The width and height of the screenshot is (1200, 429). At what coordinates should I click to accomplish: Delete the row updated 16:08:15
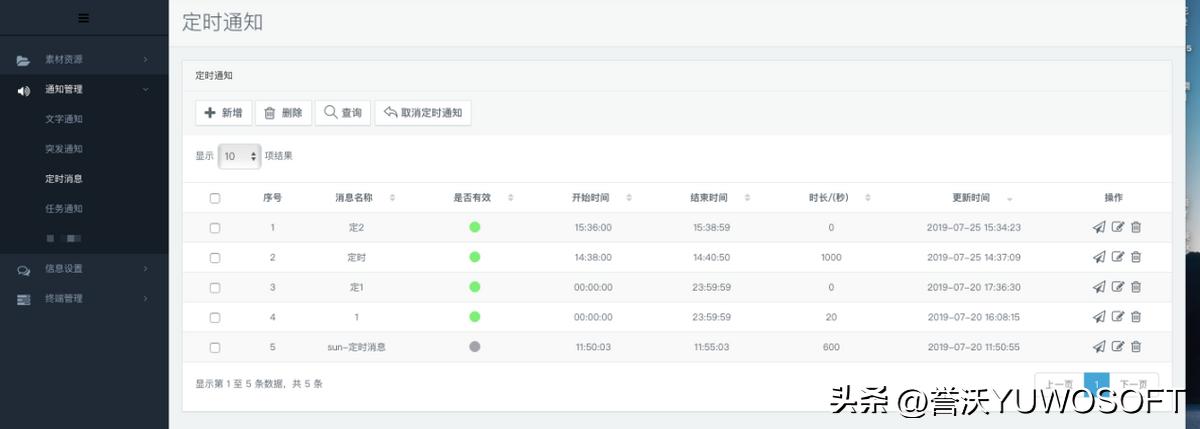1136,317
